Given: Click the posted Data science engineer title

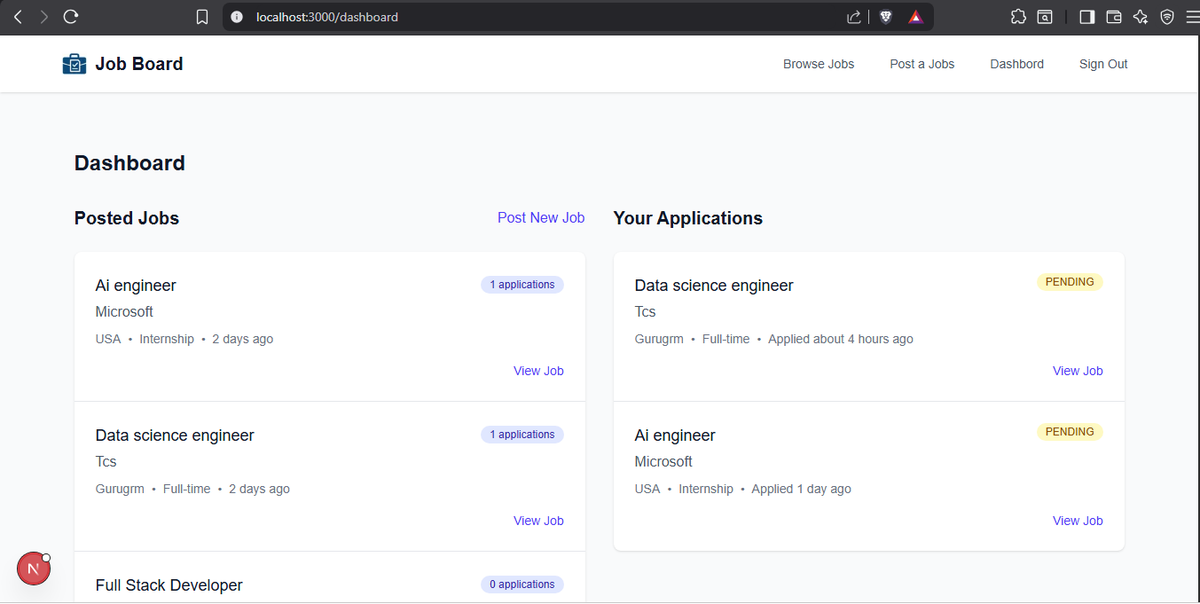Looking at the screenshot, I should [175, 436].
